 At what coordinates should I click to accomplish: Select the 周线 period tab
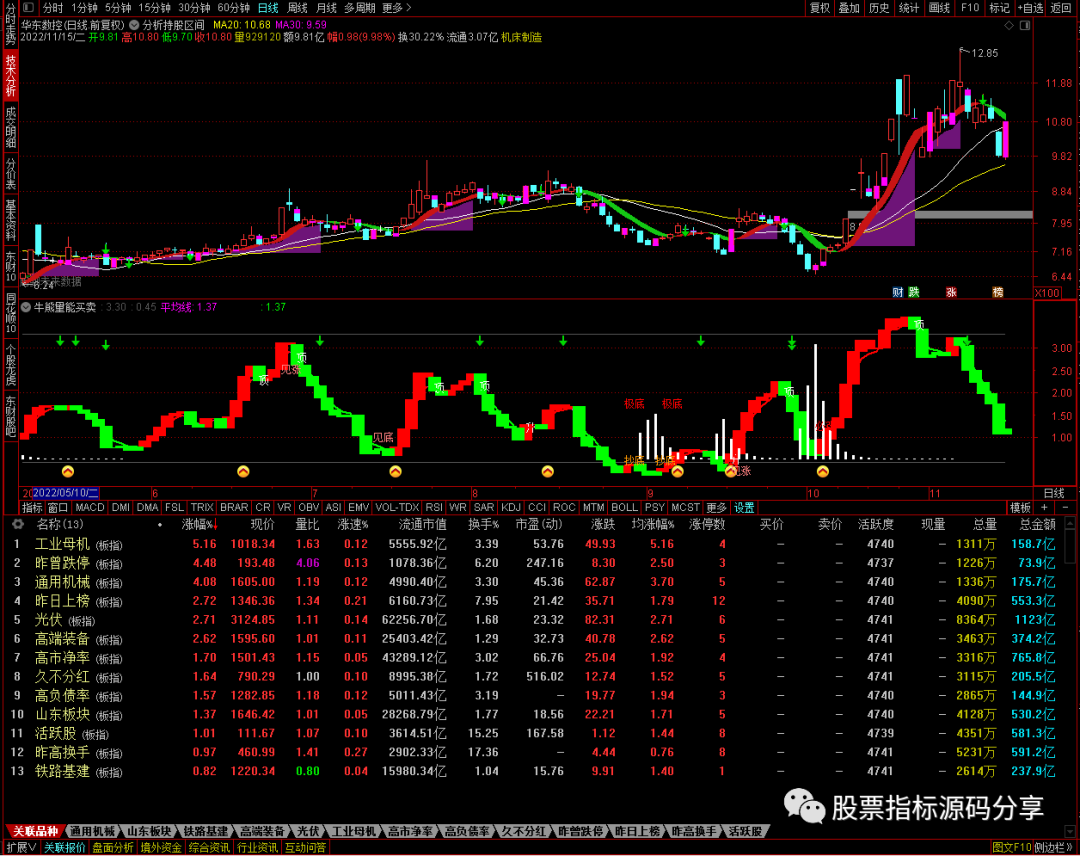[x=297, y=8]
